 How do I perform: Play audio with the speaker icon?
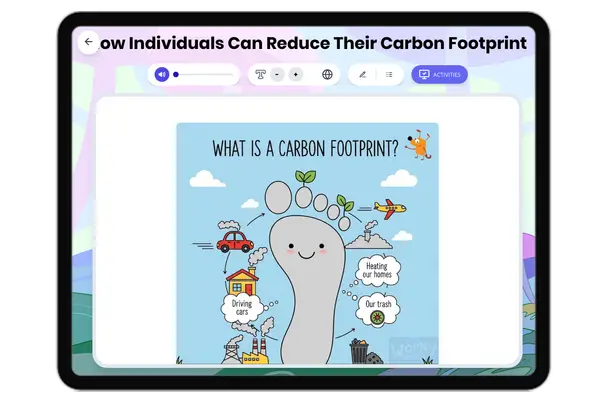(x=162, y=74)
